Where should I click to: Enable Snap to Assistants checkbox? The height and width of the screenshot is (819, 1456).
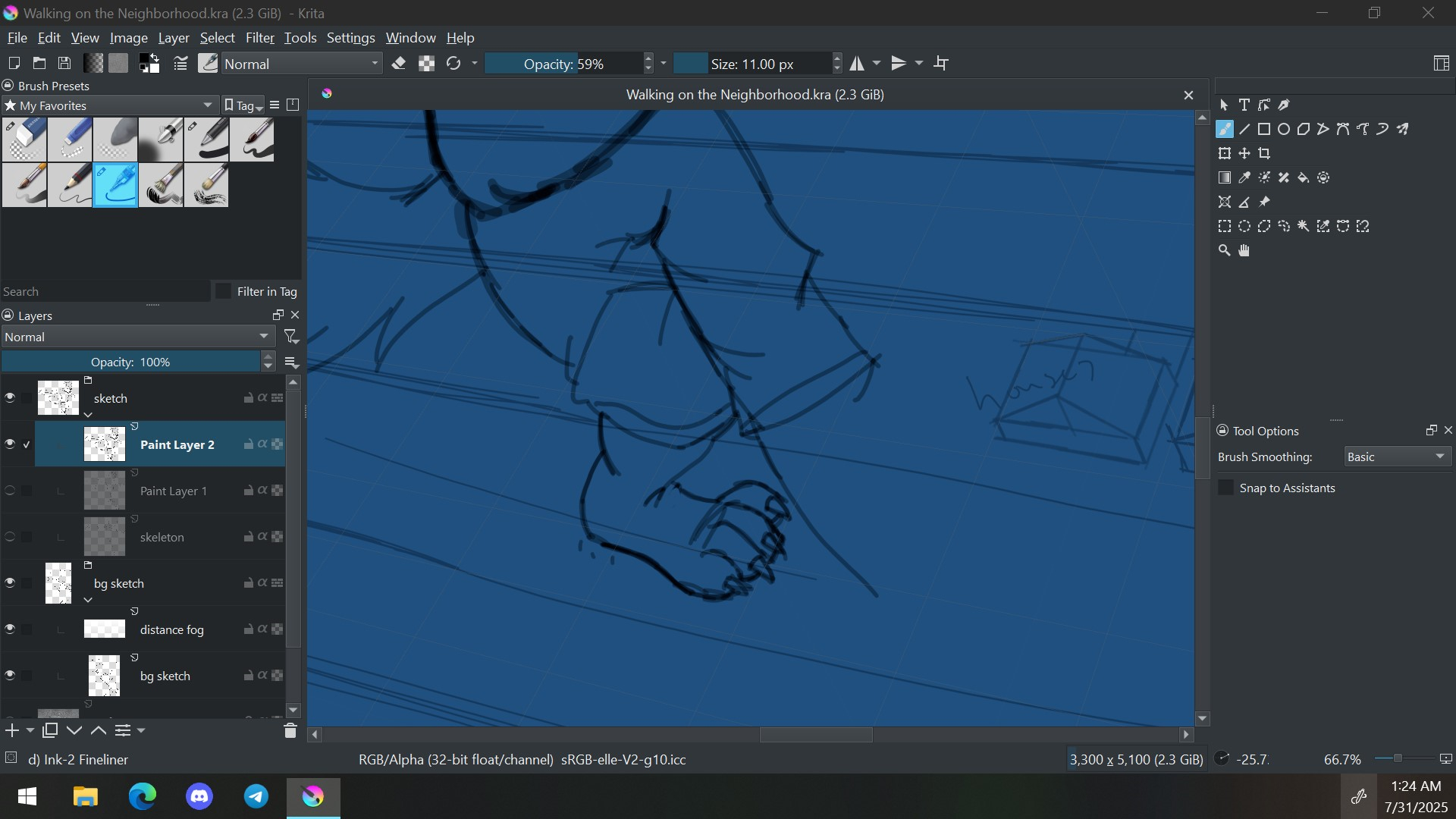(x=1225, y=488)
